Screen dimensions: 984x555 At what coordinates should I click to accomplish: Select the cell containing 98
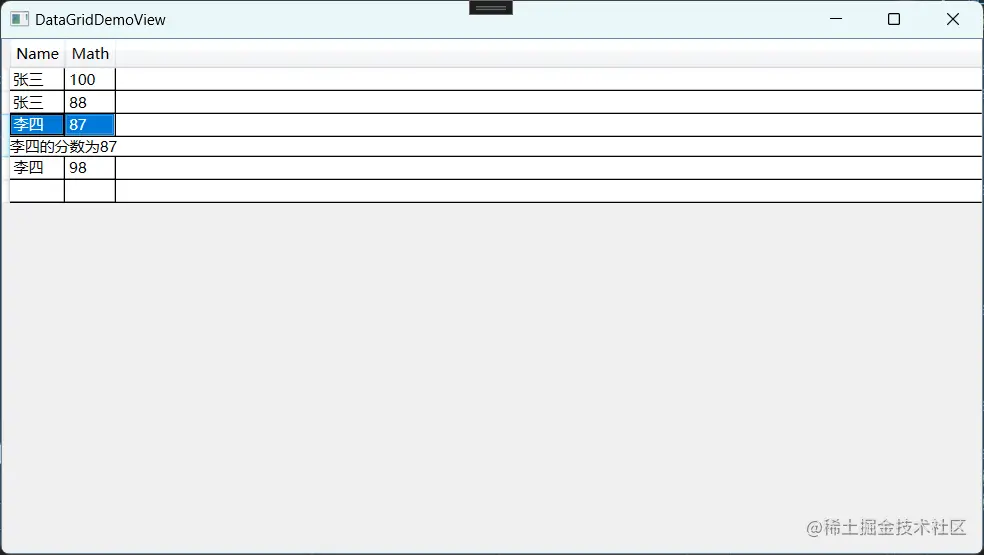tap(90, 168)
